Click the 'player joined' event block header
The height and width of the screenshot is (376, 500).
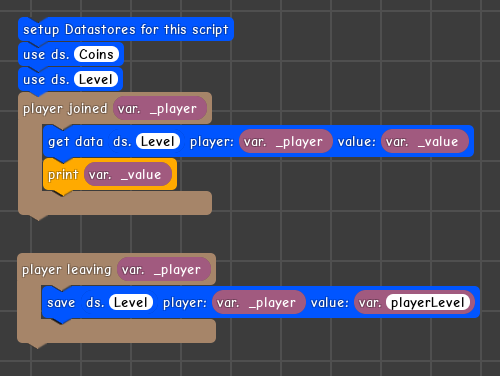point(65,109)
